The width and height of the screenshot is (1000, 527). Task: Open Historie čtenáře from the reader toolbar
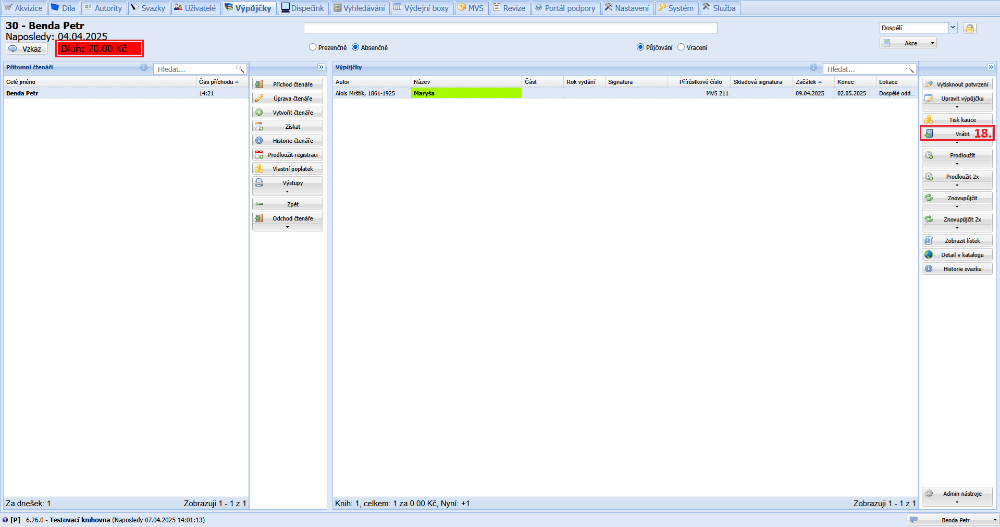(287, 141)
